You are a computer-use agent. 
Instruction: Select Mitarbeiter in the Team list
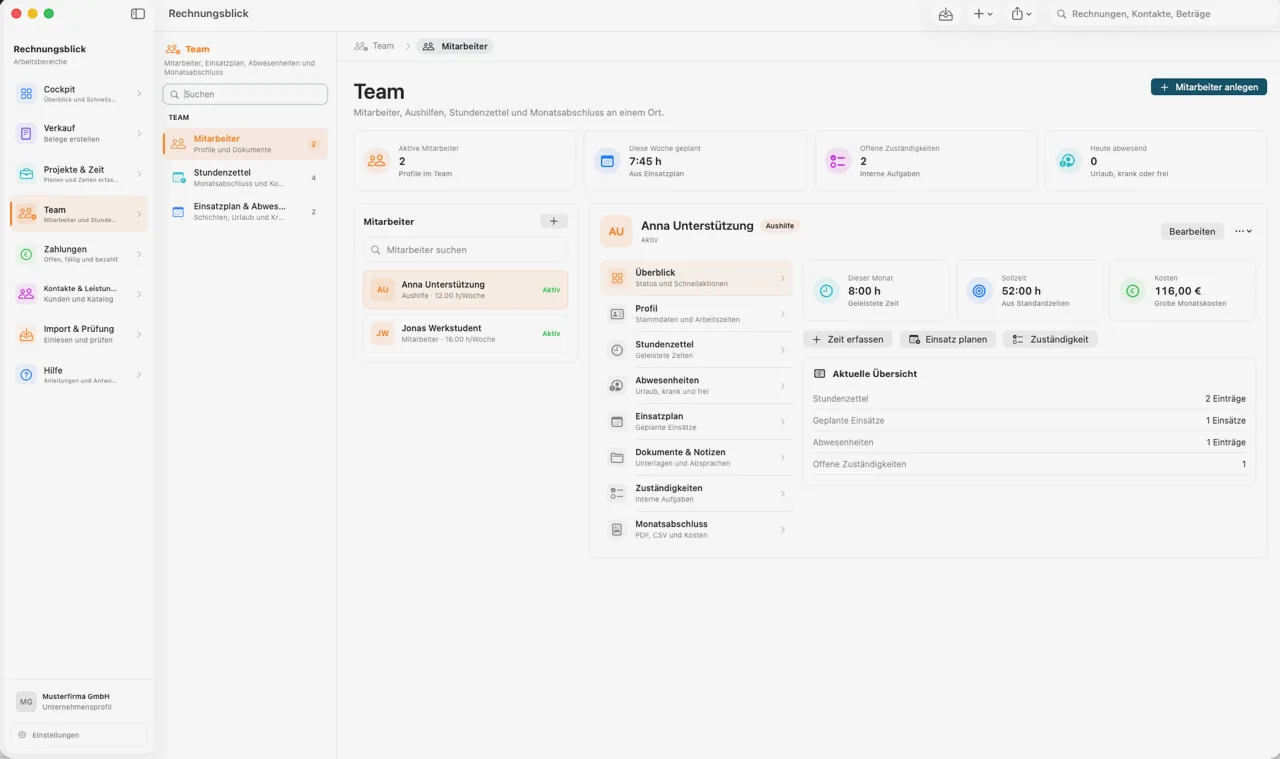tap(245, 144)
